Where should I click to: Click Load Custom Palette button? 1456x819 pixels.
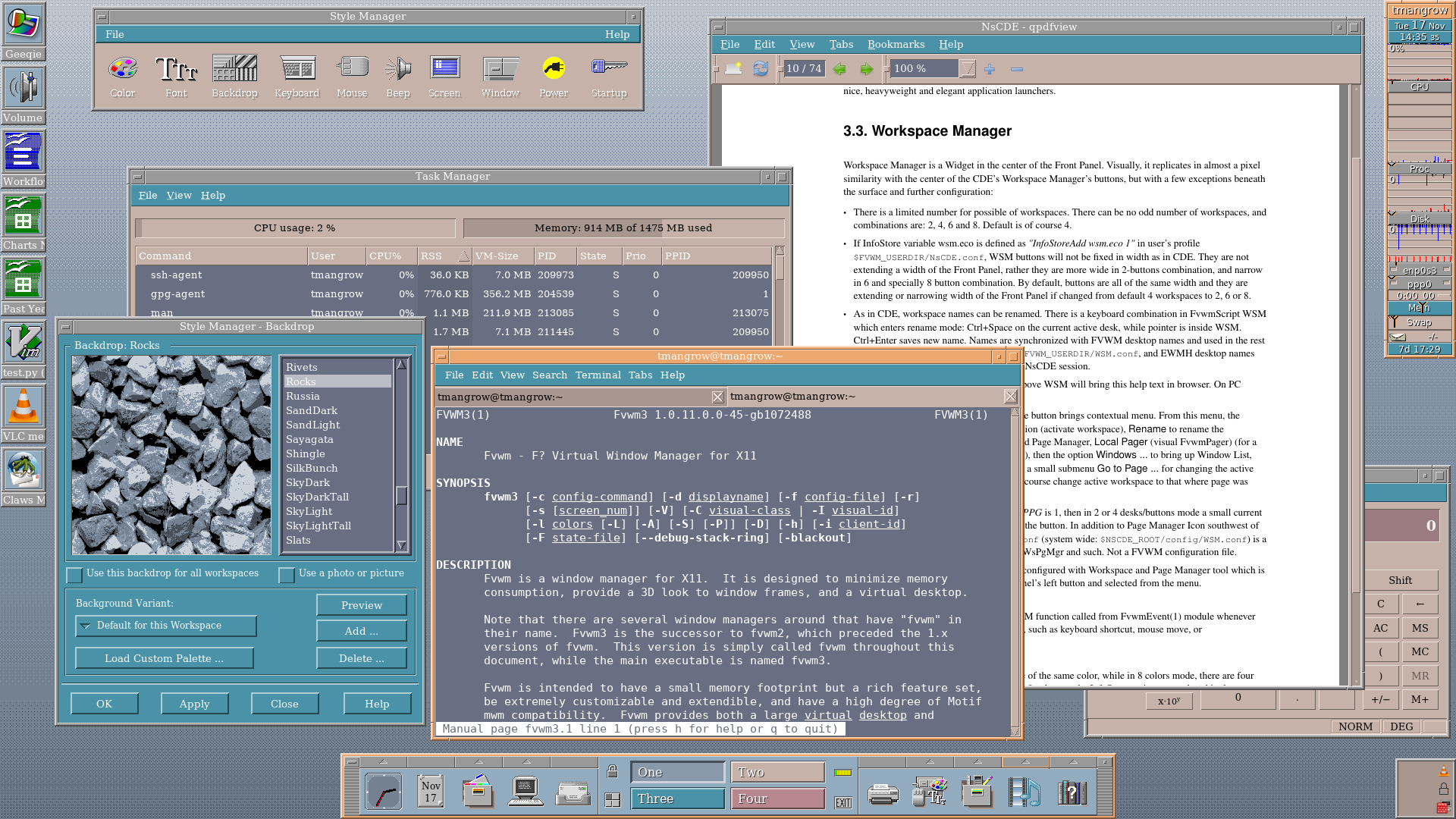click(164, 658)
